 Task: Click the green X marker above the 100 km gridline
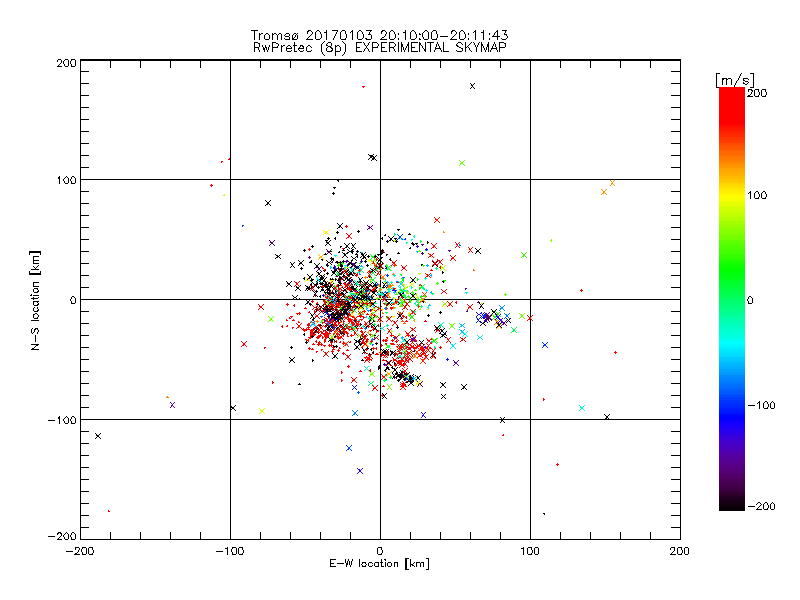click(x=462, y=163)
